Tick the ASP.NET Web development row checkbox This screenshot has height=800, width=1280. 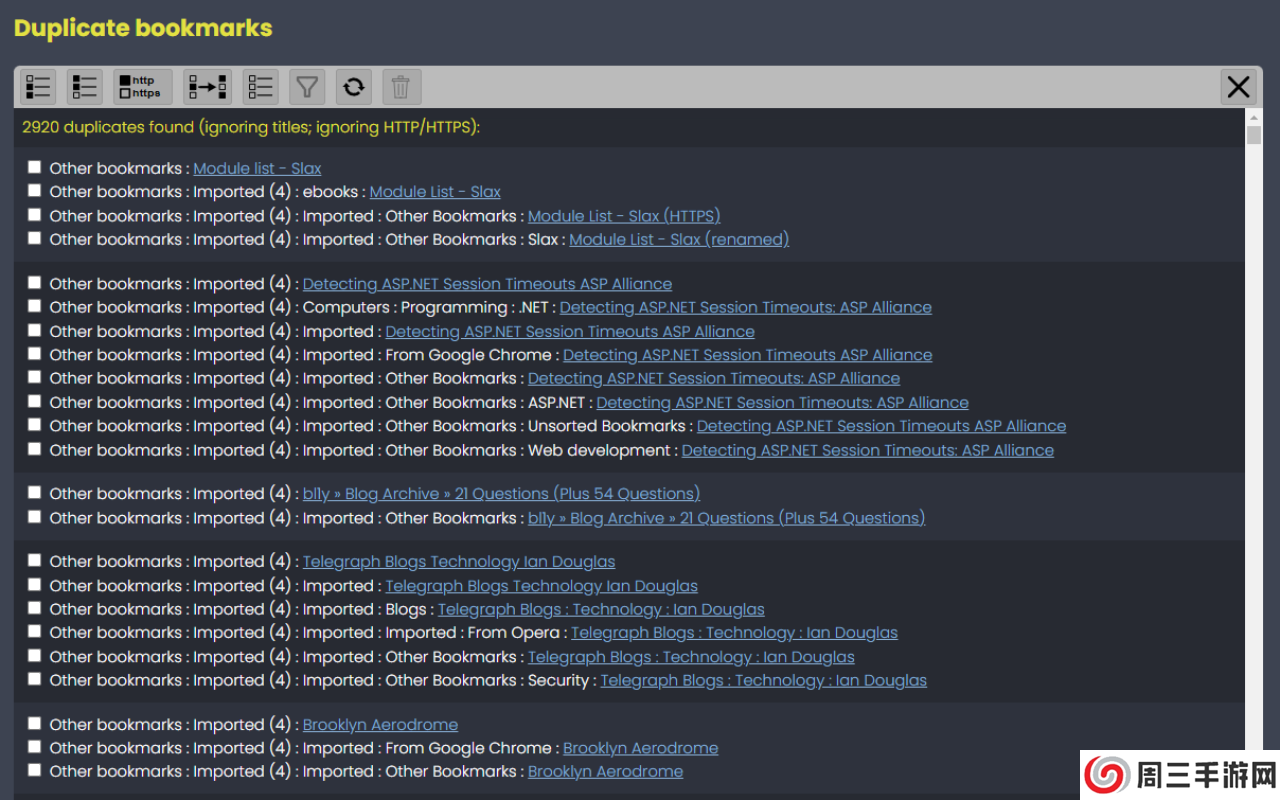35,449
